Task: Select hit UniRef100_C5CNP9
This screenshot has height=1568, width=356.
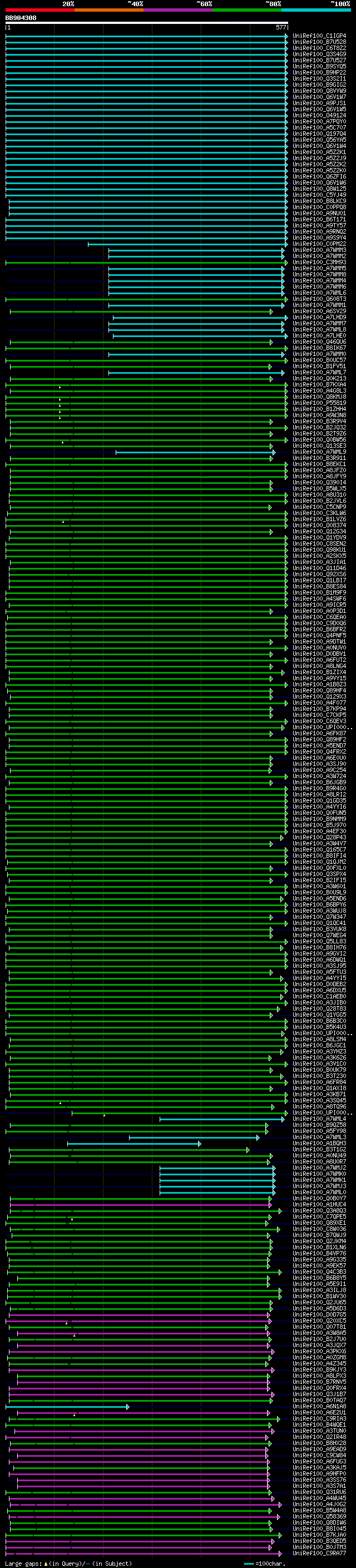Action: tap(319, 507)
